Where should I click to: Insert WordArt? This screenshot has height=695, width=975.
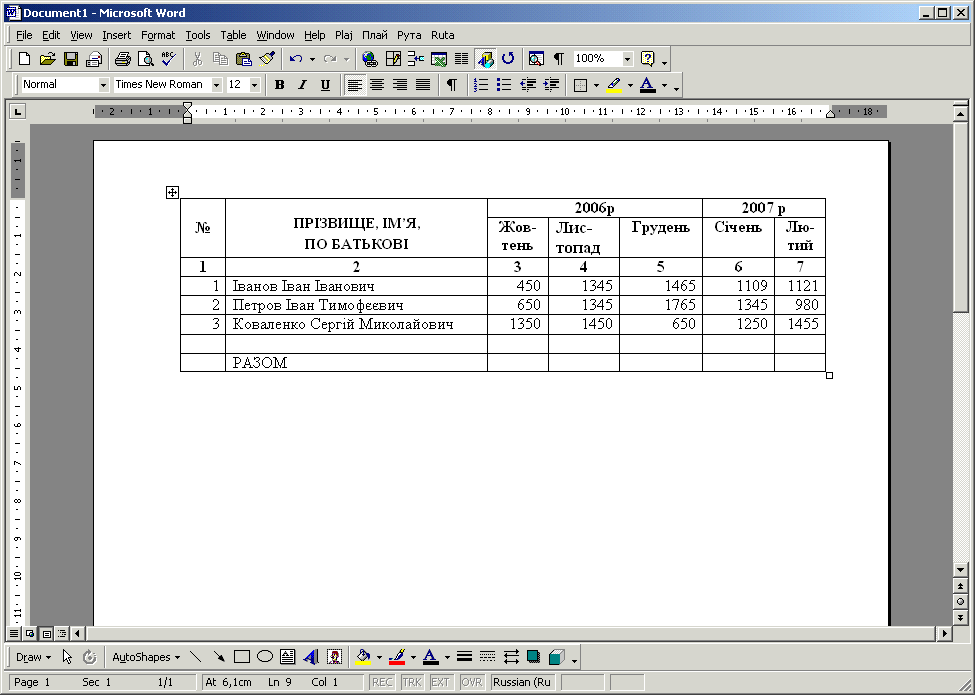pos(312,657)
